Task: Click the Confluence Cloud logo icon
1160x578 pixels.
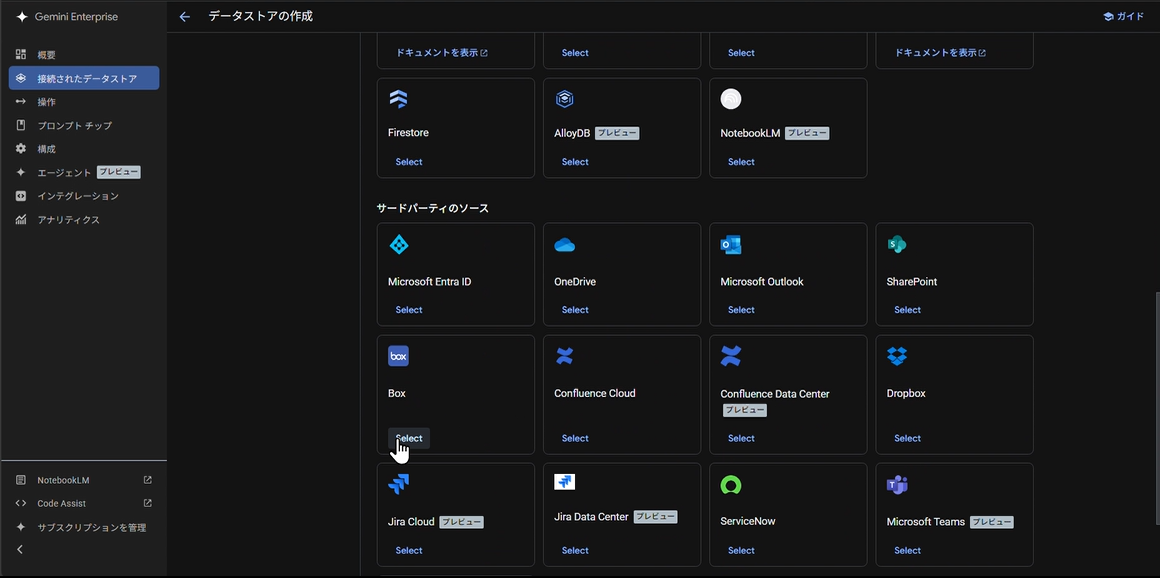Action: 564,356
